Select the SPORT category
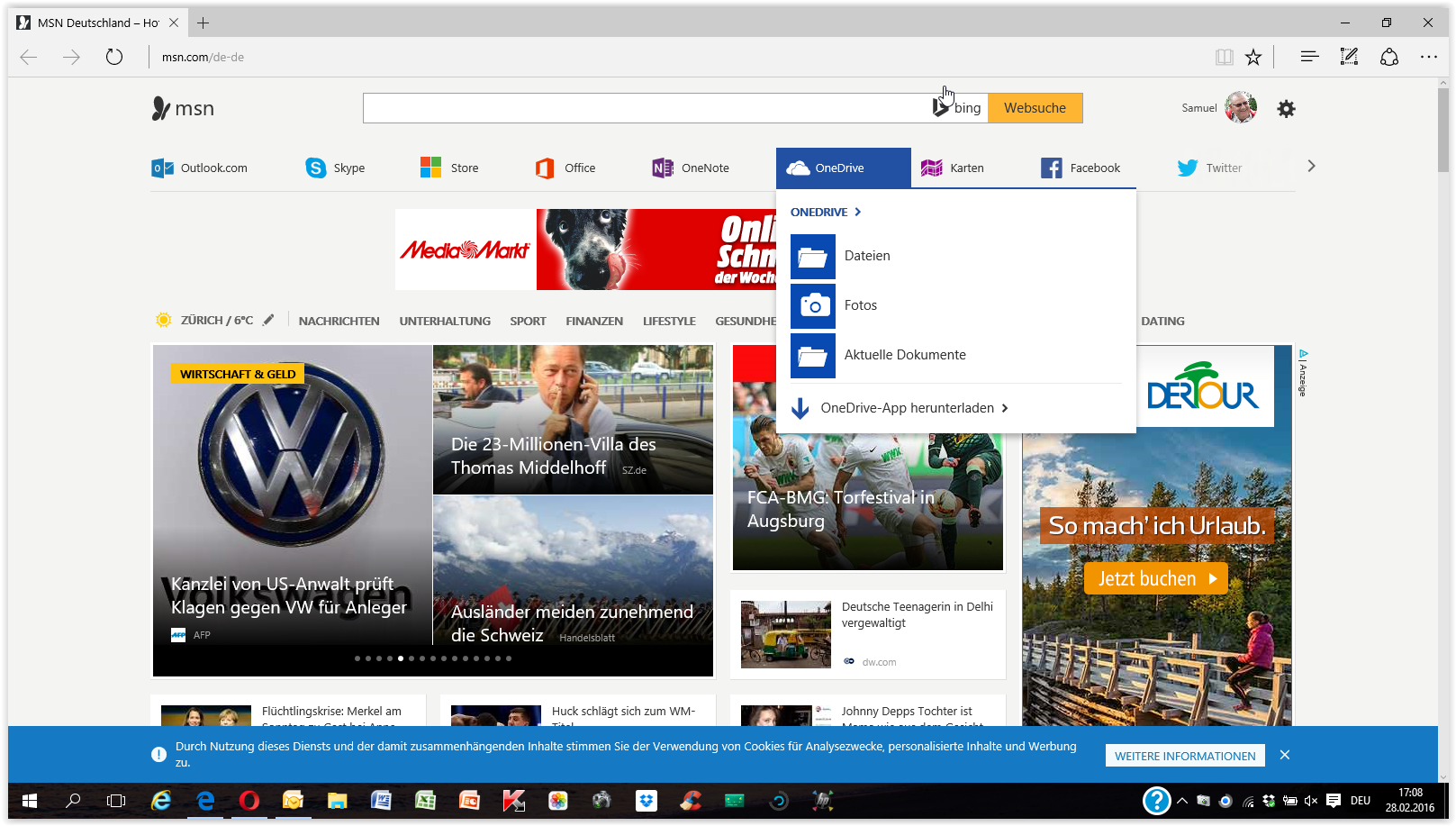 tap(528, 321)
